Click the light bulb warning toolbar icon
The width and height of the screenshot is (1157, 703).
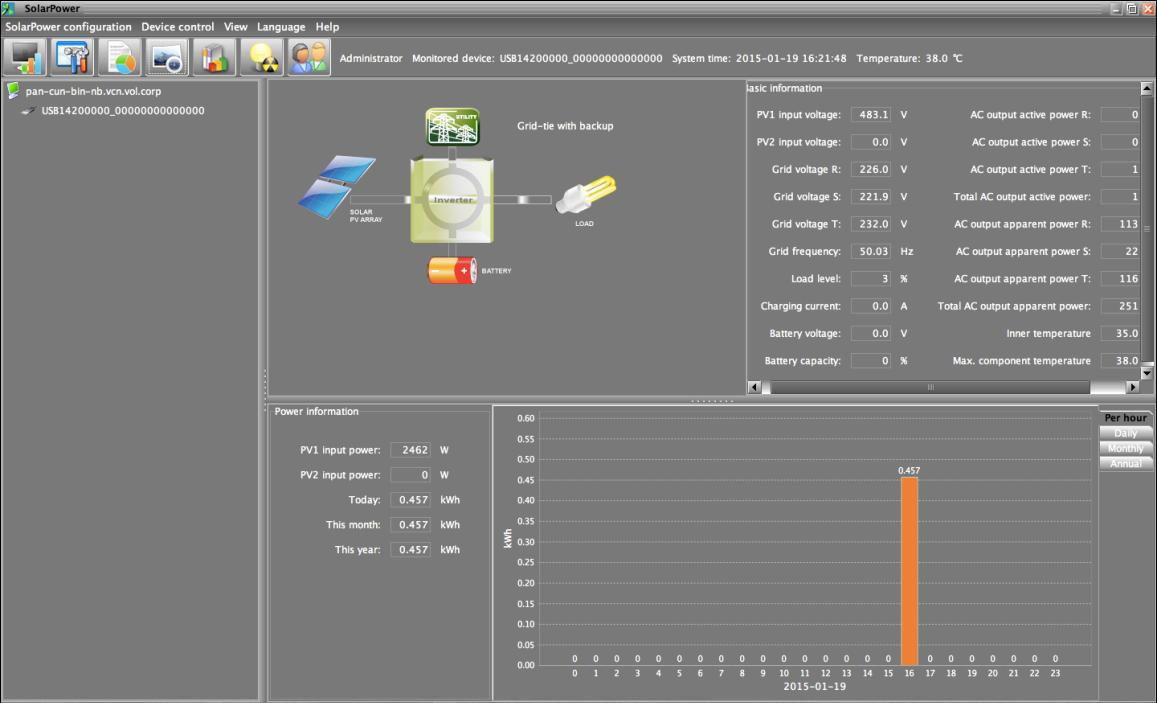[261, 58]
